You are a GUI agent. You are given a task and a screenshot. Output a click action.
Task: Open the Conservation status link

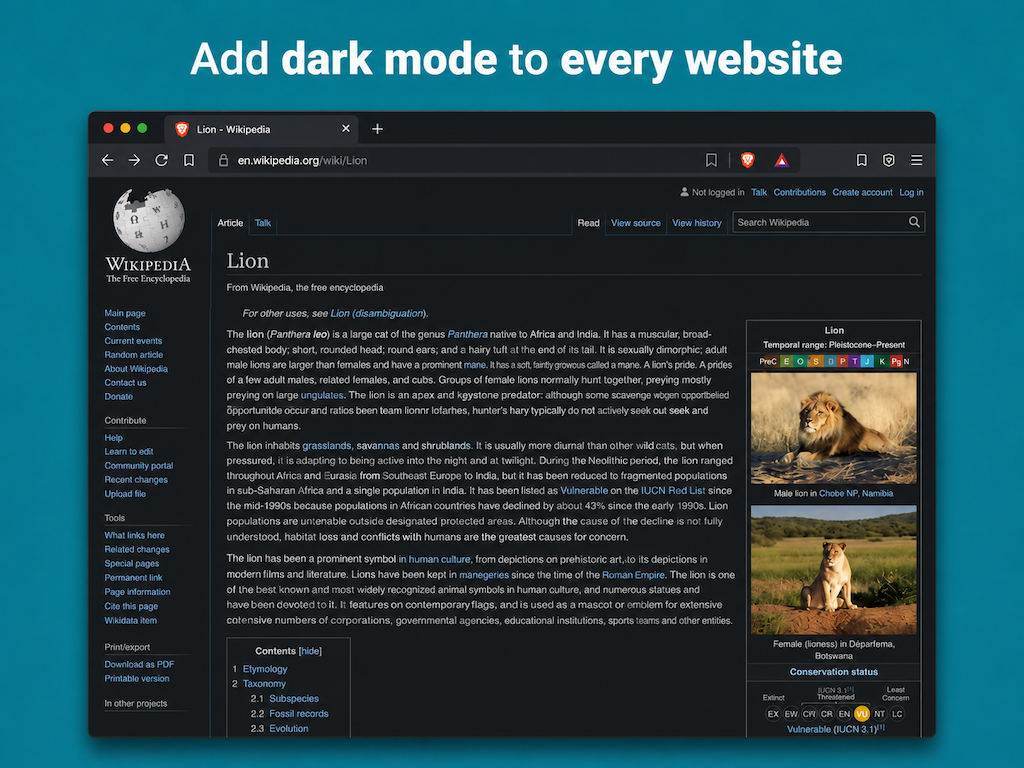coord(833,671)
